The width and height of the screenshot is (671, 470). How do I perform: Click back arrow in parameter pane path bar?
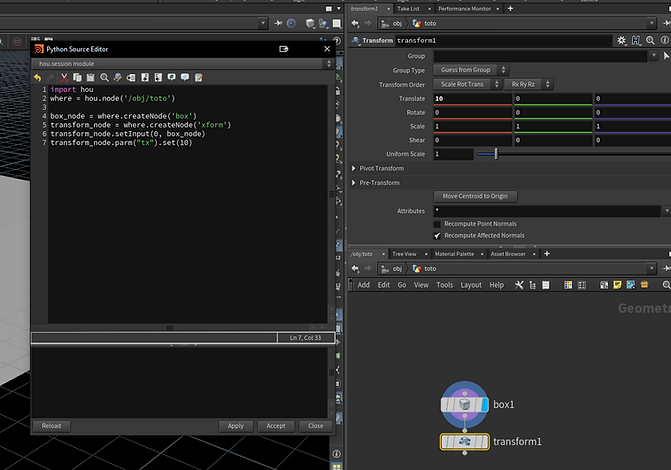(355, 23)
